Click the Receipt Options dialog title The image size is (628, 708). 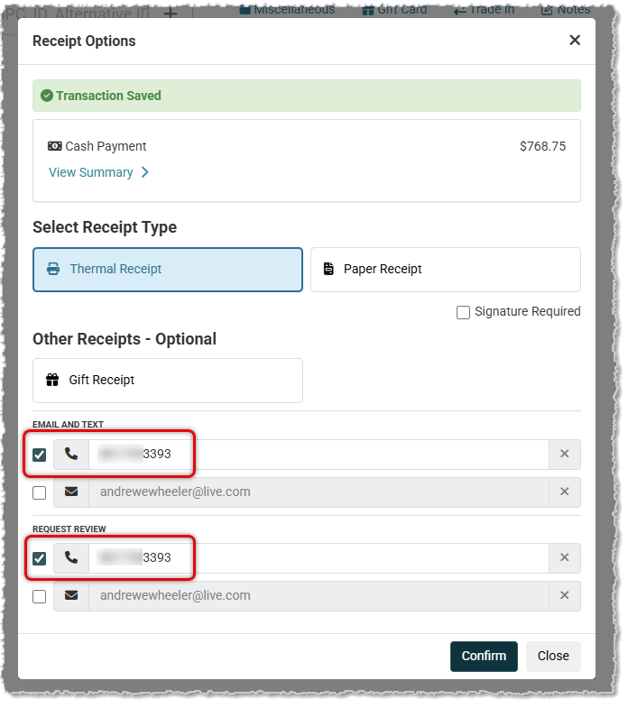coord(84,41)
